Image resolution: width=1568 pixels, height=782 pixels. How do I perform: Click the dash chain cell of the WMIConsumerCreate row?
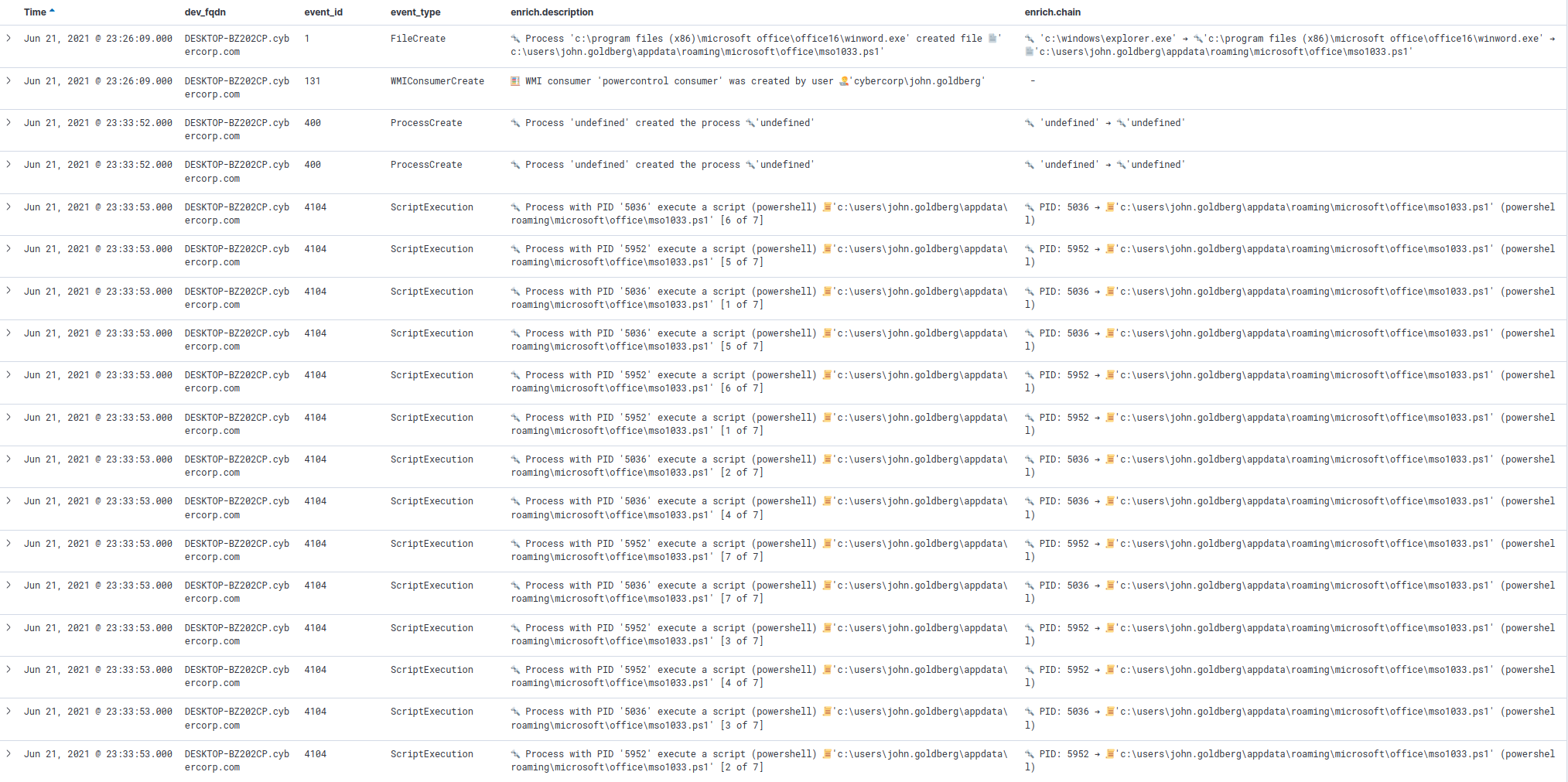tap(1033, 81)
